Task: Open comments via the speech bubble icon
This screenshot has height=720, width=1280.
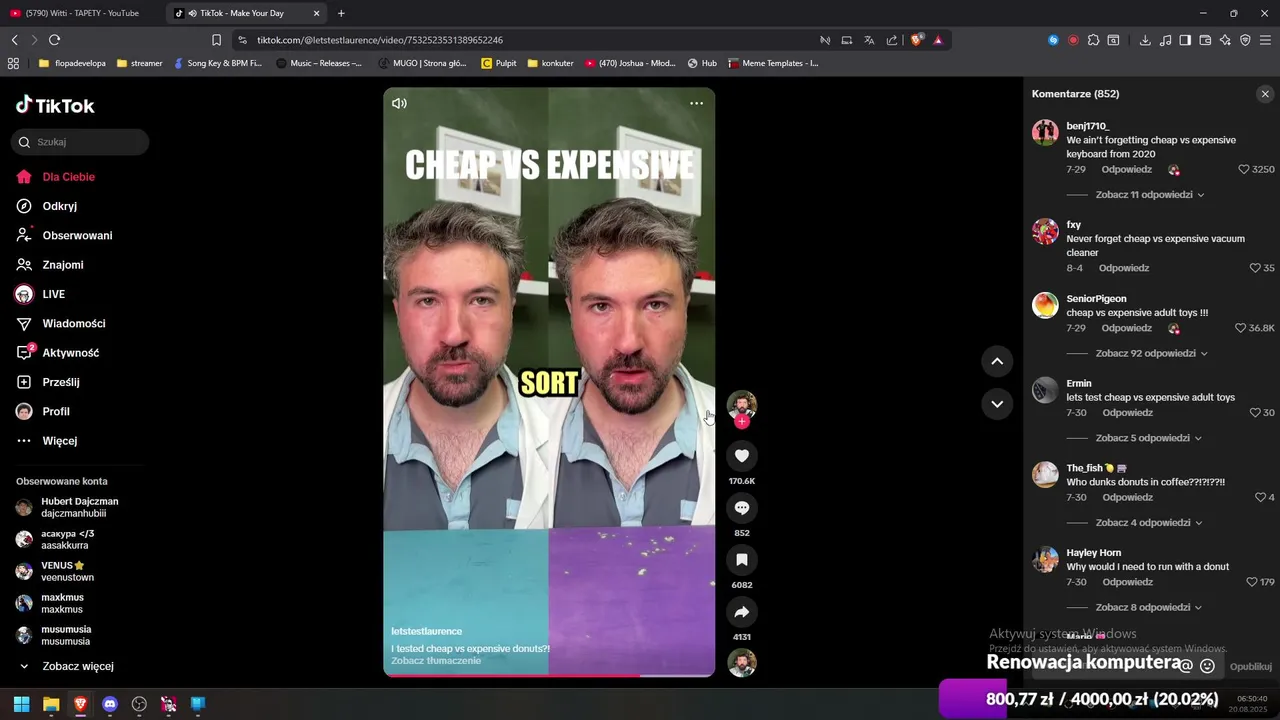Action: (x=741, y=508)
